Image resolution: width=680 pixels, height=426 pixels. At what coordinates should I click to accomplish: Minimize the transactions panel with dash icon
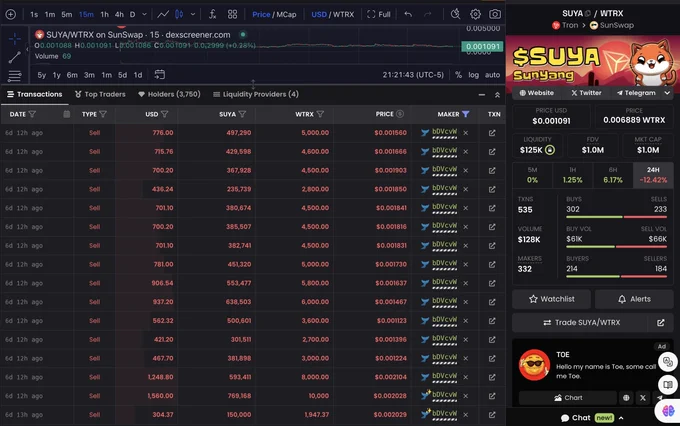(x=482, y=95)
